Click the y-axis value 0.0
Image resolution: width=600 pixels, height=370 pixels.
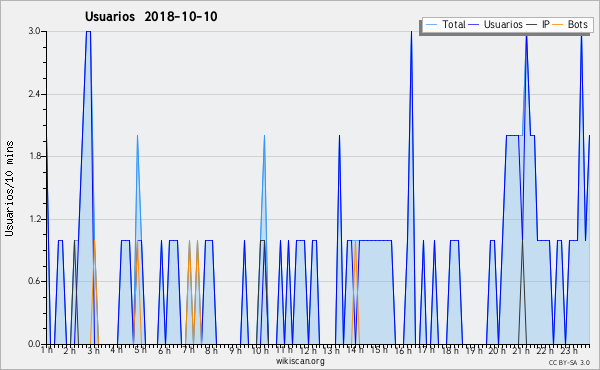[34, 344]
